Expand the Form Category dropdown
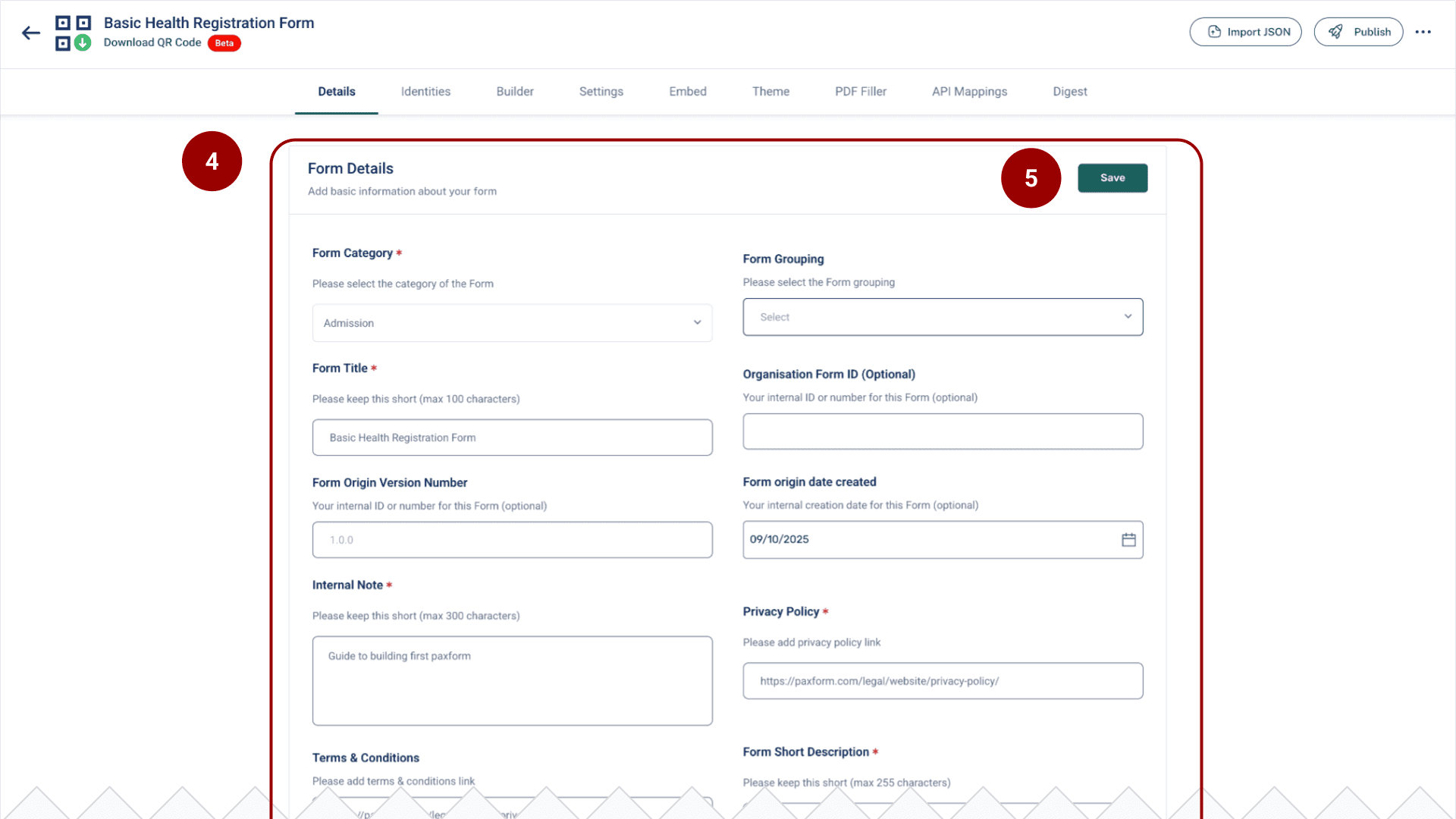The width and height of the screenshot is (1456, 819). coord(512,323)
